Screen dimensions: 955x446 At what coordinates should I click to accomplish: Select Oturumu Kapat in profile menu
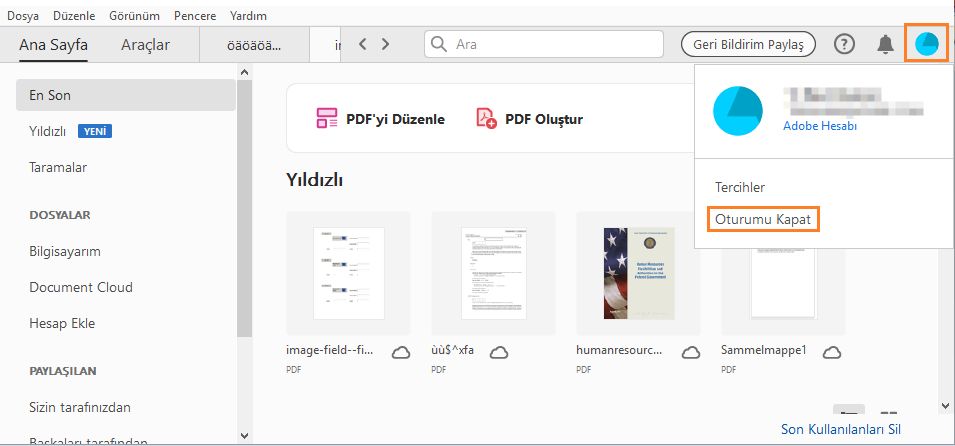pos(763,219)
